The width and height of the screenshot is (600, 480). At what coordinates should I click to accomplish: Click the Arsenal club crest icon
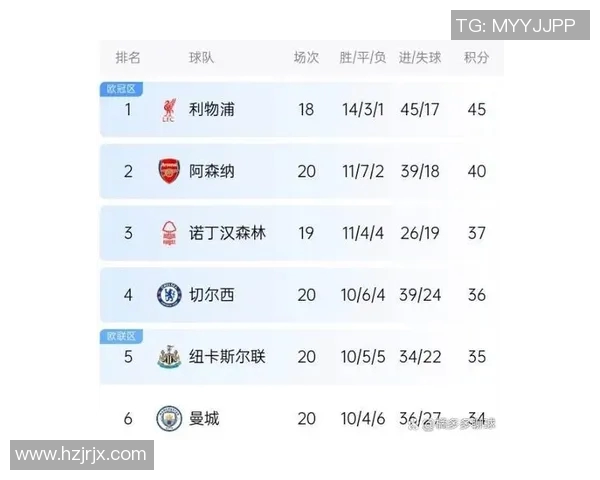pyautogui.click(x=168, y=171)
